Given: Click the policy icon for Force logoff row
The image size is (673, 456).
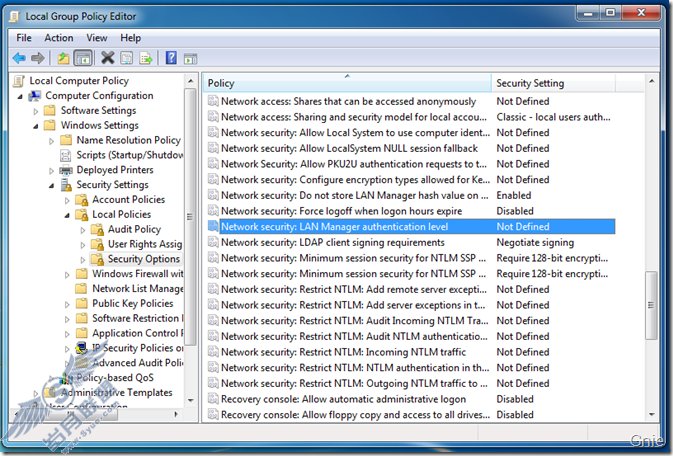Looking at the screenshot, I should pos(213,210).
